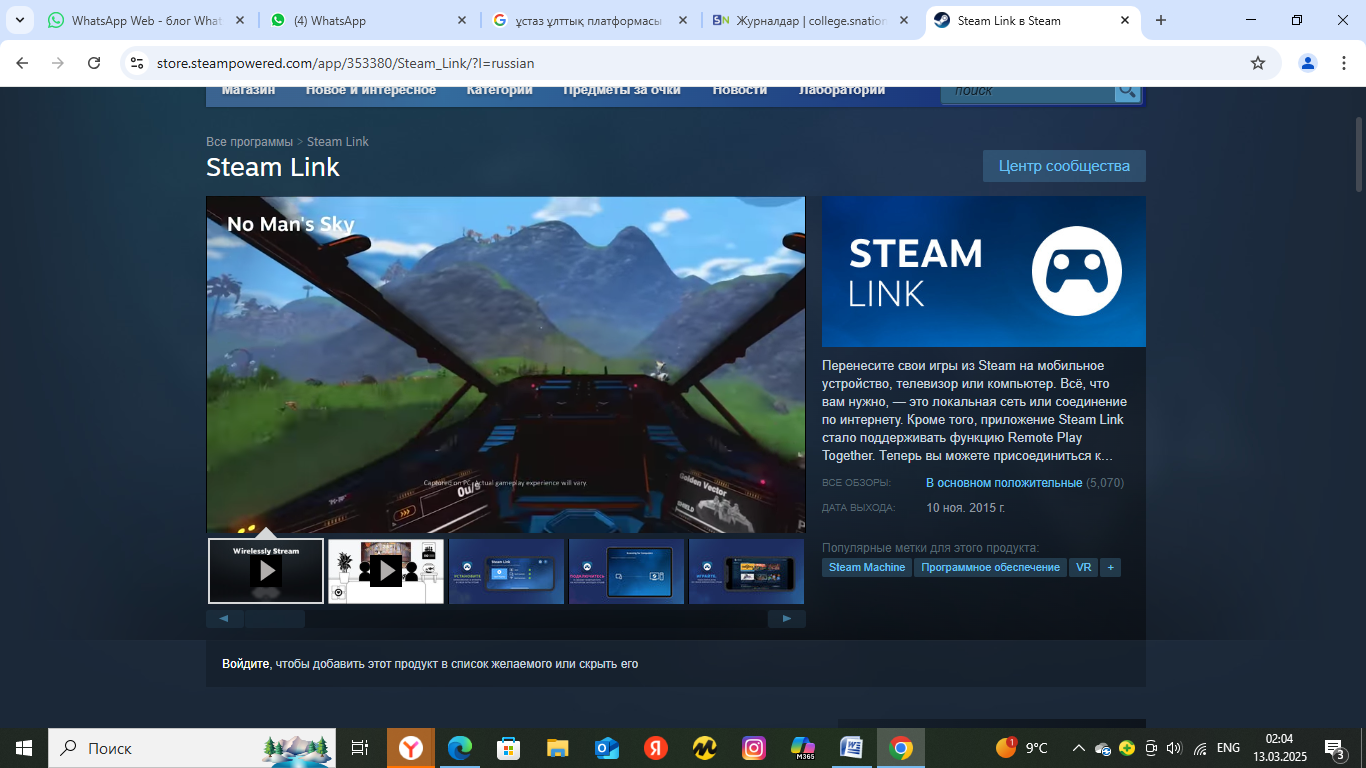Select the 'Подключитесь' screenshot thumbnail
This screenshot has height=768, width=1366.
[x=626, y=571]
